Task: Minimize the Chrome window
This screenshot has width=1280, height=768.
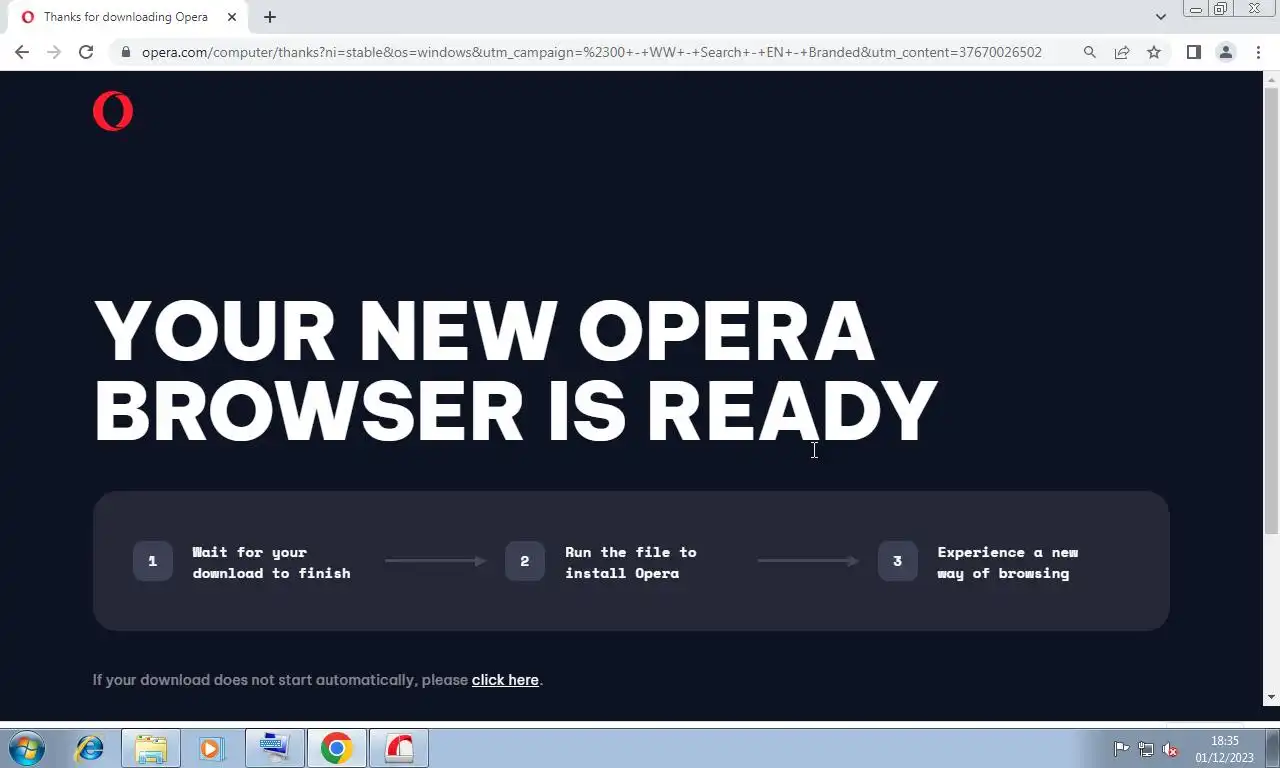Action: click(1195, 9)
